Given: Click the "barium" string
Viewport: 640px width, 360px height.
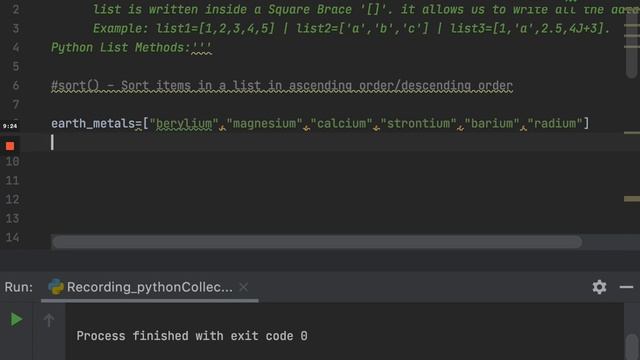Looking at the screenshot, I should click(x=492, y=123).
